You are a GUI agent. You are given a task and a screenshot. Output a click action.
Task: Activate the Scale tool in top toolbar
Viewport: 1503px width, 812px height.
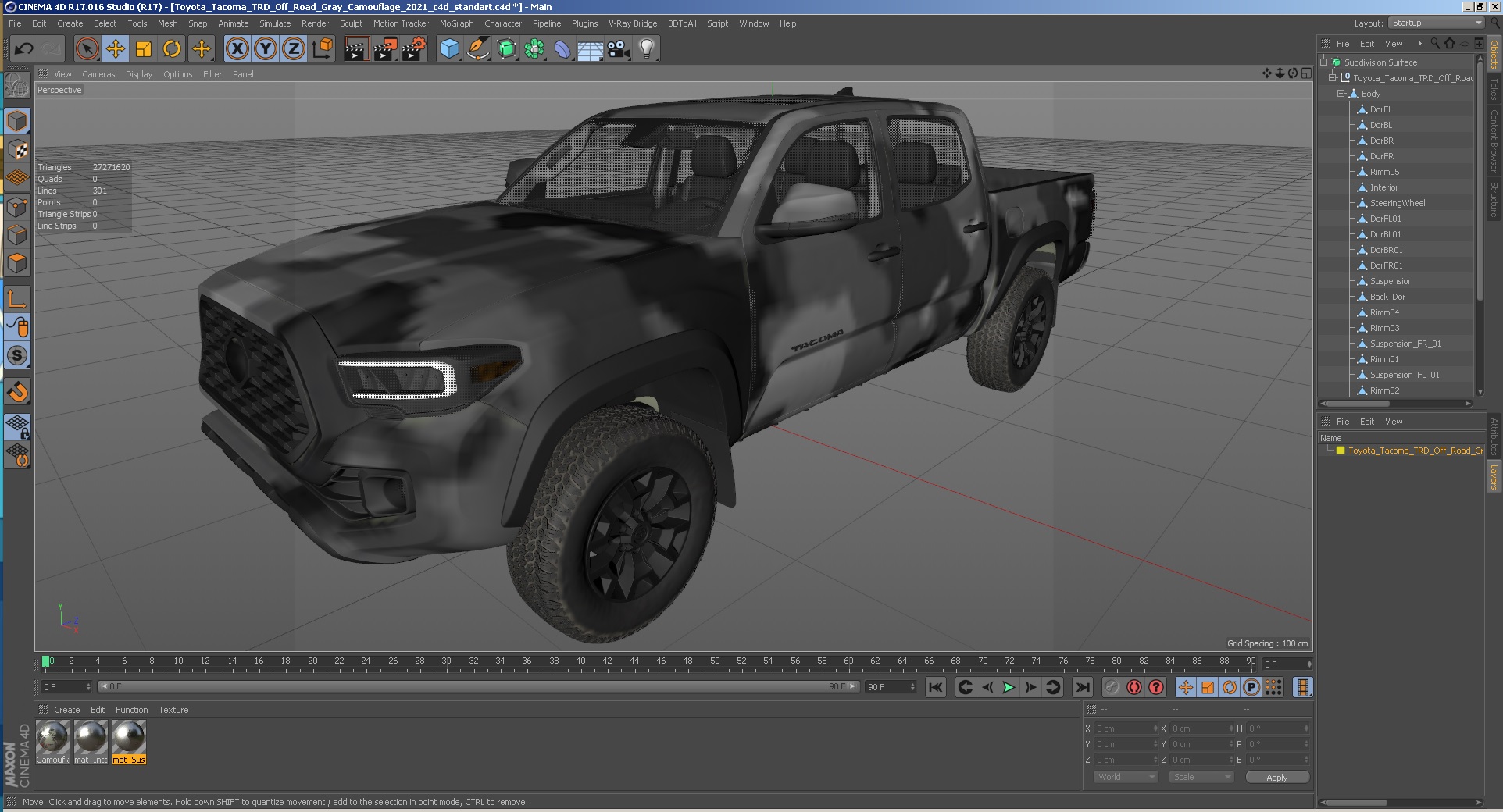pyautogui.click(x=144, y=49)
